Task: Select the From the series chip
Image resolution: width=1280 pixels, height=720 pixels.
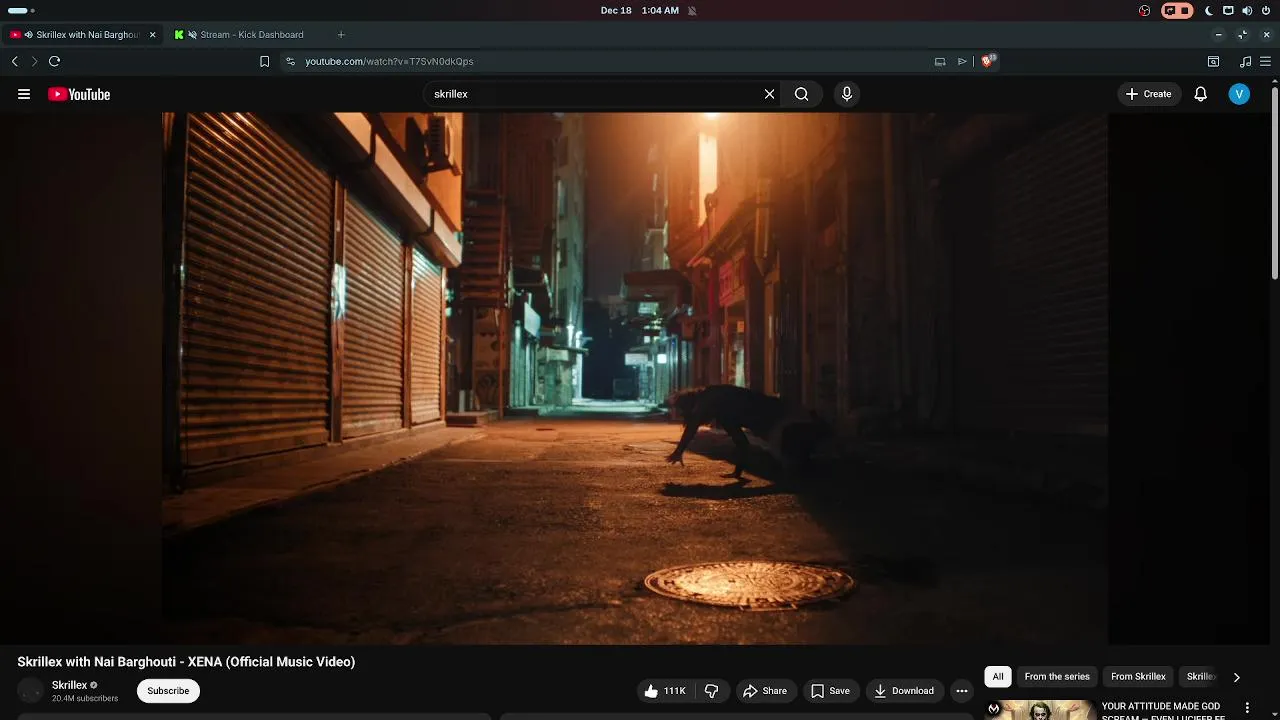Action: [1057, 677]
